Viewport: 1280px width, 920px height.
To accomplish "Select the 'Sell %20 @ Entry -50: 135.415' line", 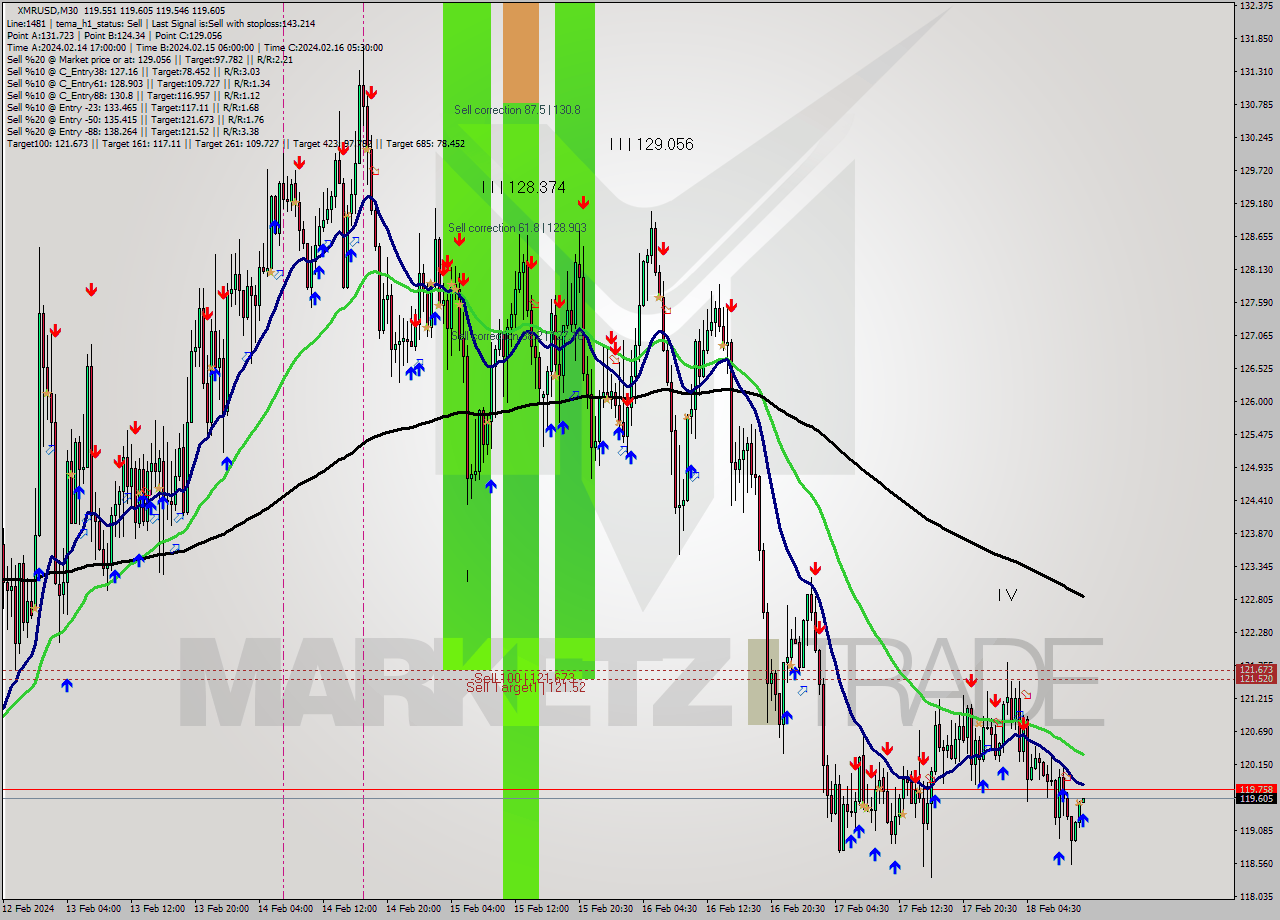I will pyautogui.click(x=135, y=119).
